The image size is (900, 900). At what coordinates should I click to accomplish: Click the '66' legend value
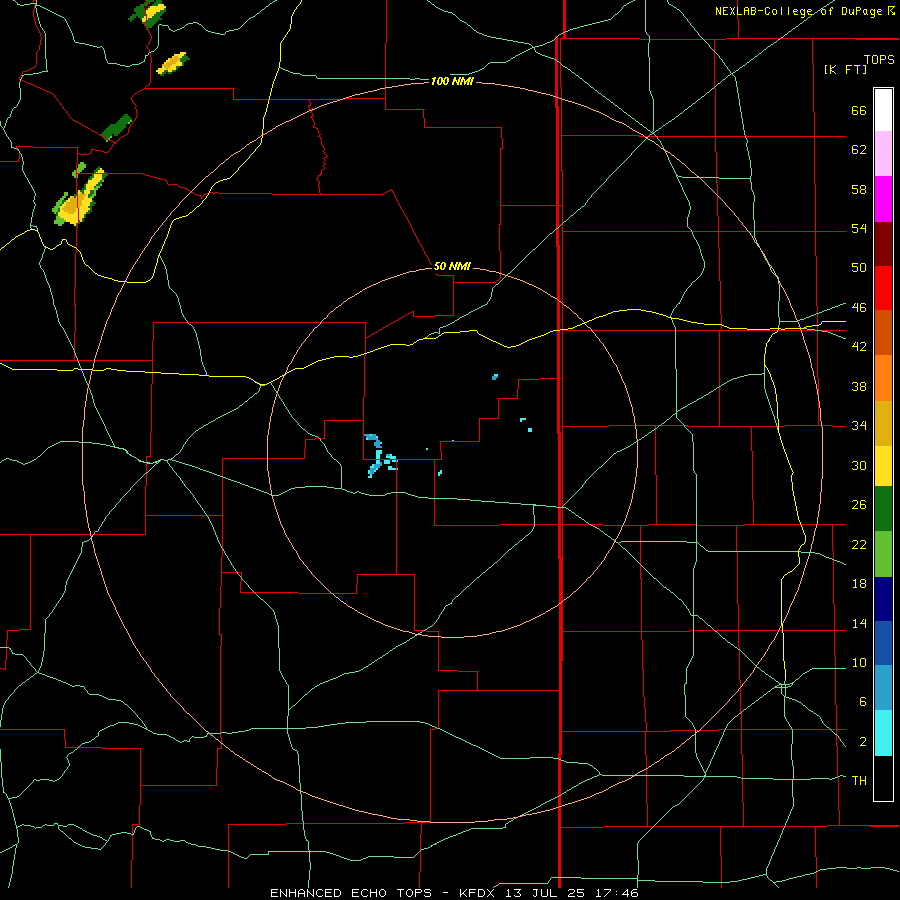tap(859, 110)
